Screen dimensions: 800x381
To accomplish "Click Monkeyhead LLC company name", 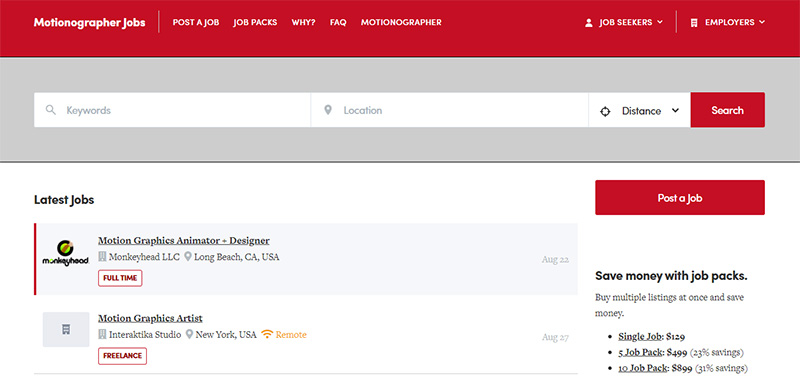I will click(144, 257).
